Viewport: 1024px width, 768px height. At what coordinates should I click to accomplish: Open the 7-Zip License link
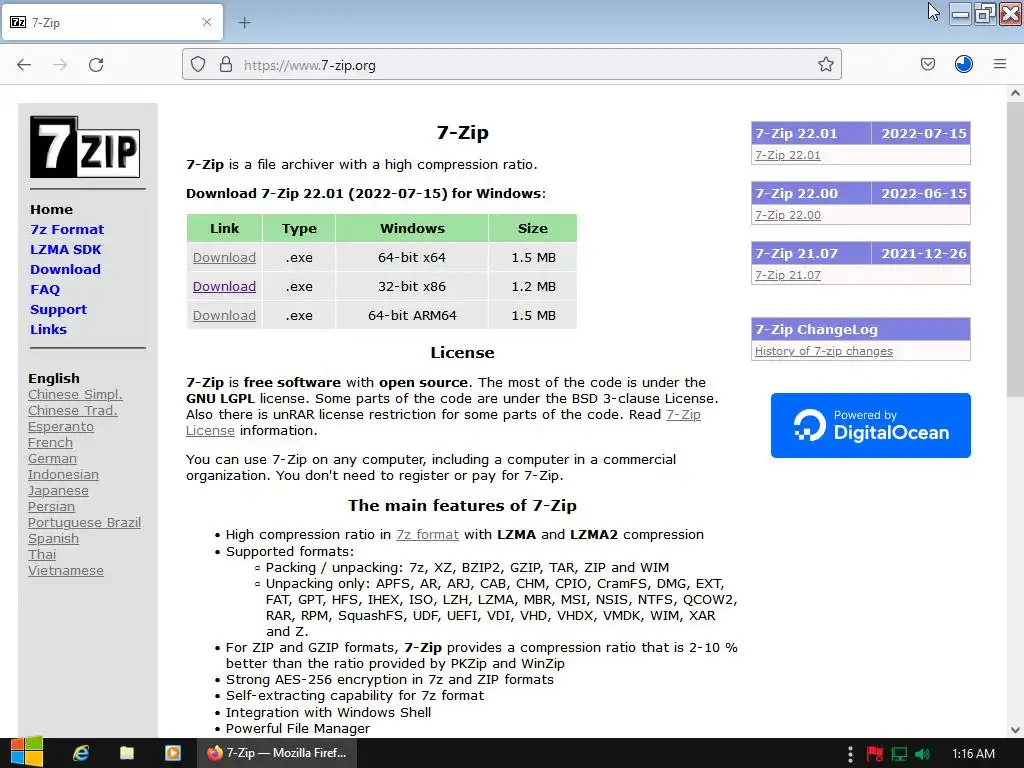point(683,415)
